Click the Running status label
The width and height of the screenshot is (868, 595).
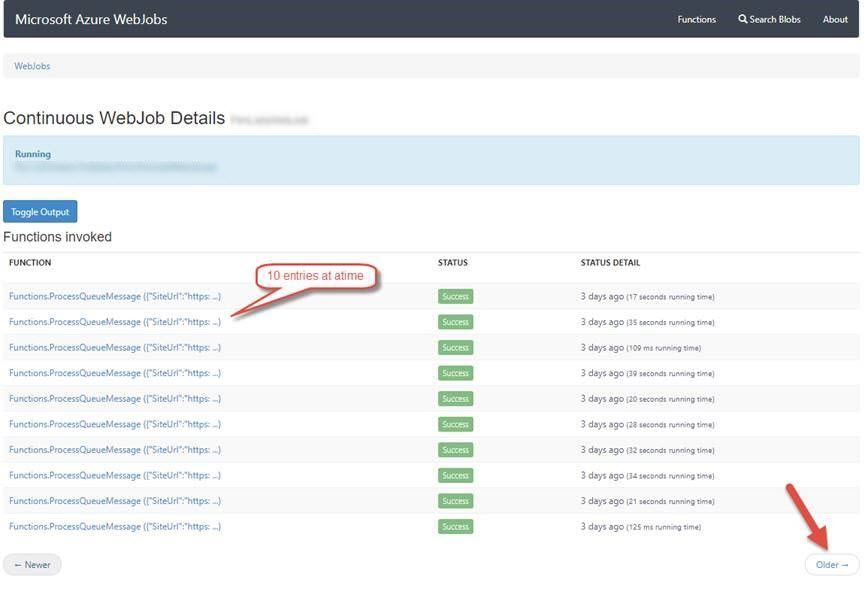(33, 154)
